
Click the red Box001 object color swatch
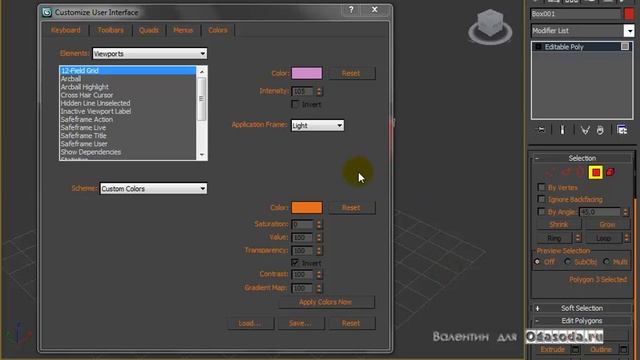[x=629, y=14]
